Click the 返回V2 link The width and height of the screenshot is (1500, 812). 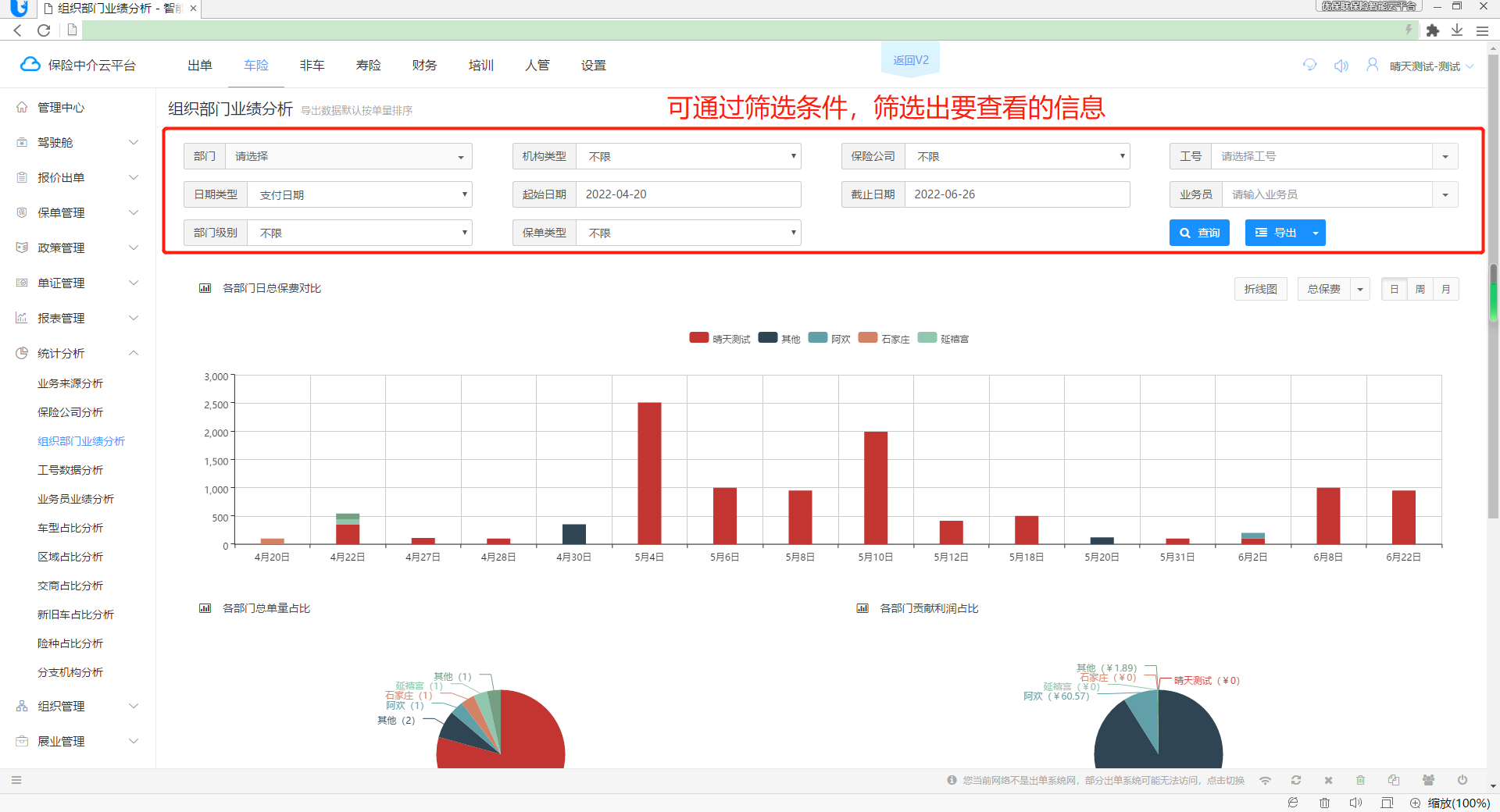coord(911,60)
